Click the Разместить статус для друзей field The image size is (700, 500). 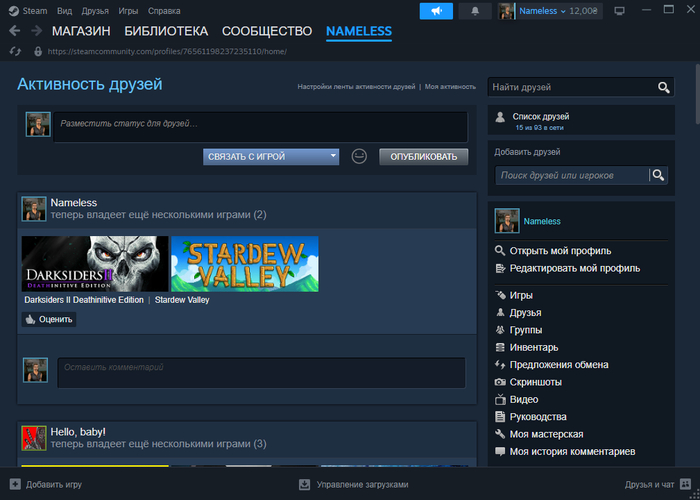[x=261, y=127]
